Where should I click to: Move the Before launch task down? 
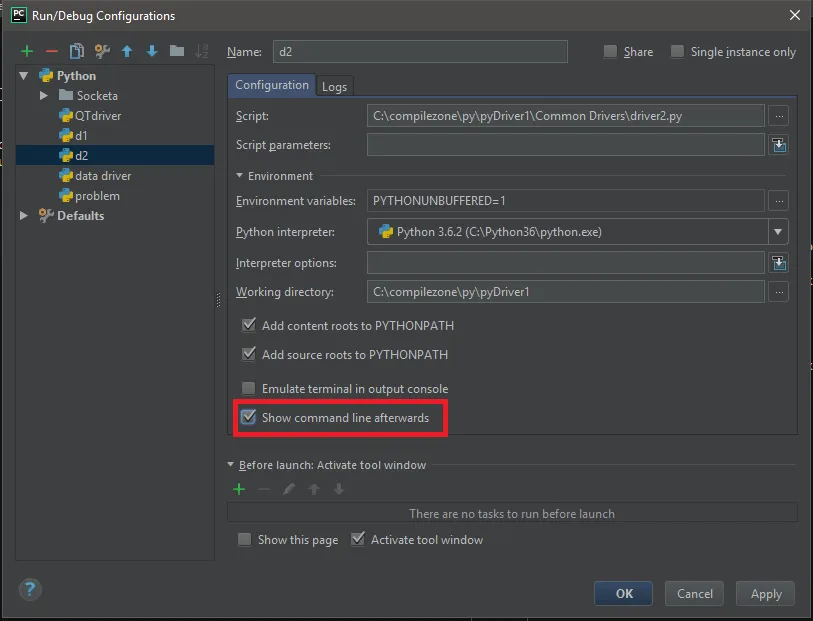[339, 489]
